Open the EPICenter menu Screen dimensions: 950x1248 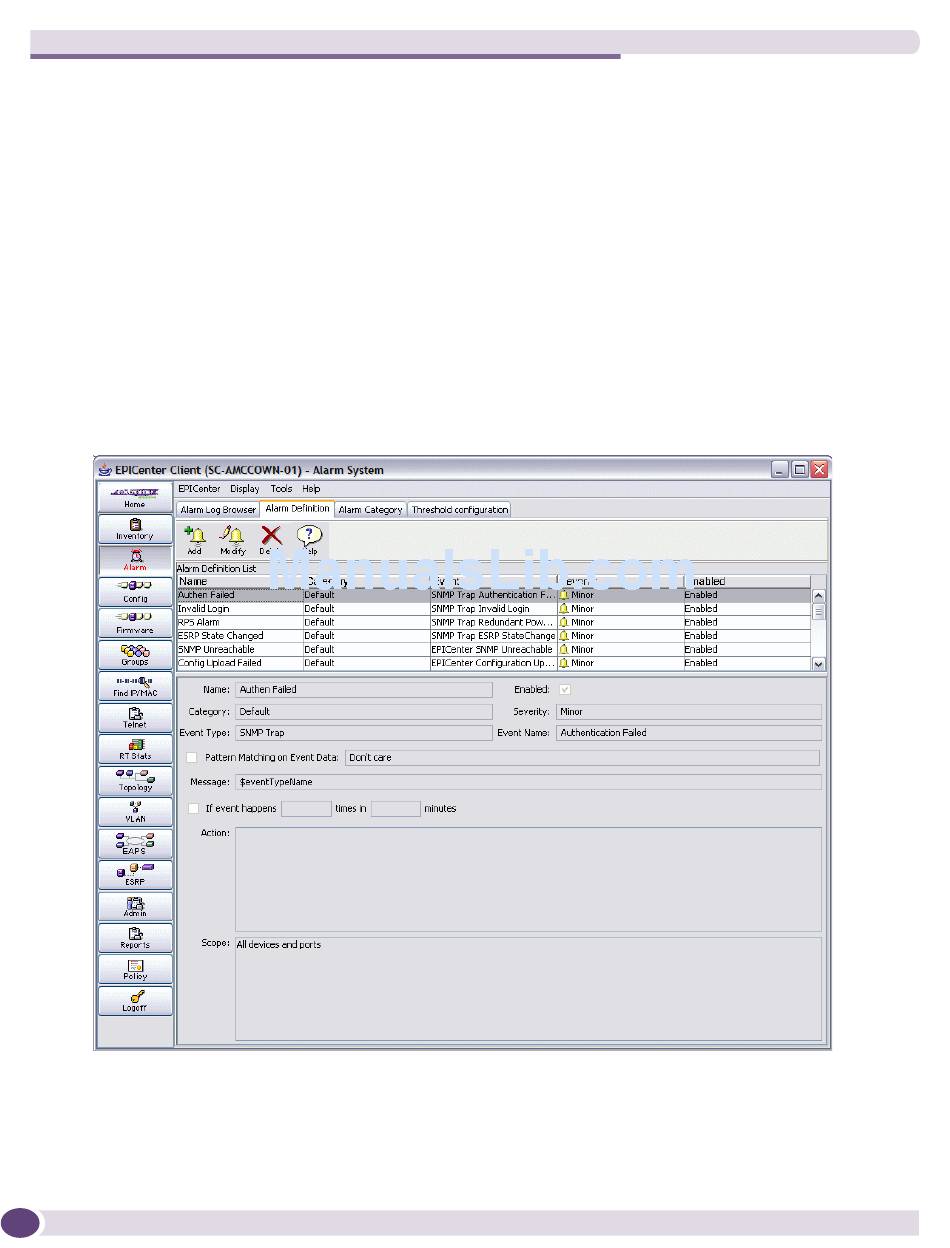200,489
